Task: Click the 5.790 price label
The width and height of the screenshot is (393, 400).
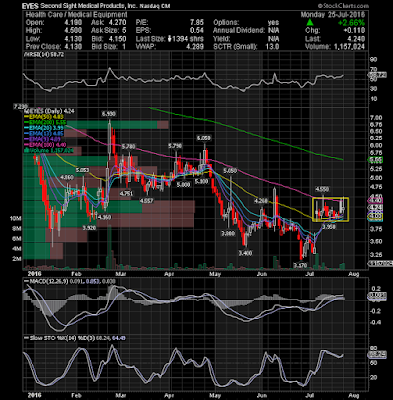Action: [x=175, y=146]
